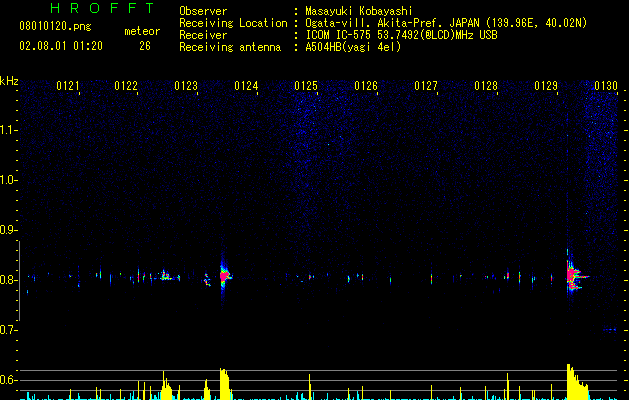Screen dimensions: 629x400
Task: Select the filename 08010120.png
Action: (55, 26)
